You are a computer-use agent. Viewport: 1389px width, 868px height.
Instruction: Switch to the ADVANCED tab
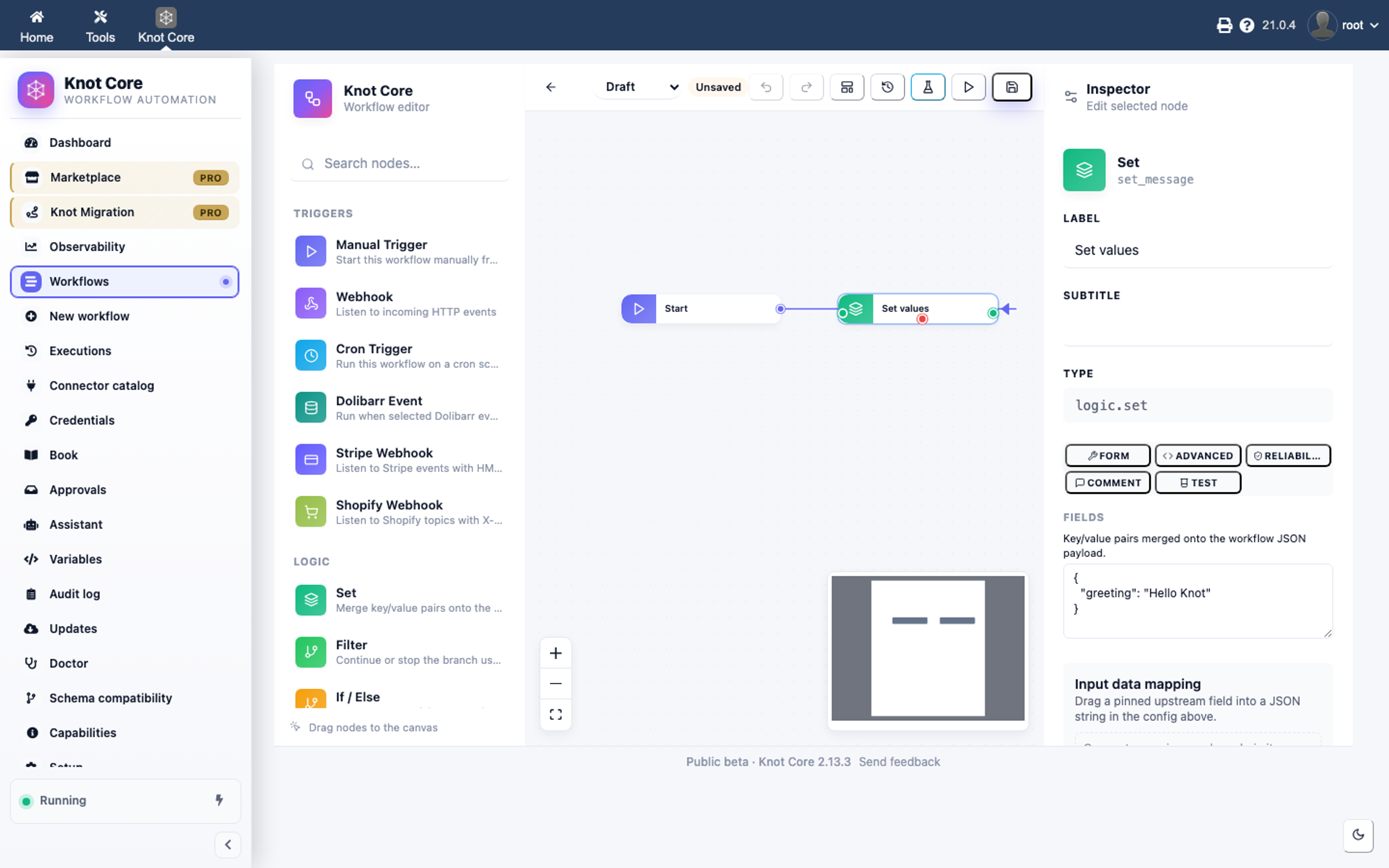coord(1198,455)
